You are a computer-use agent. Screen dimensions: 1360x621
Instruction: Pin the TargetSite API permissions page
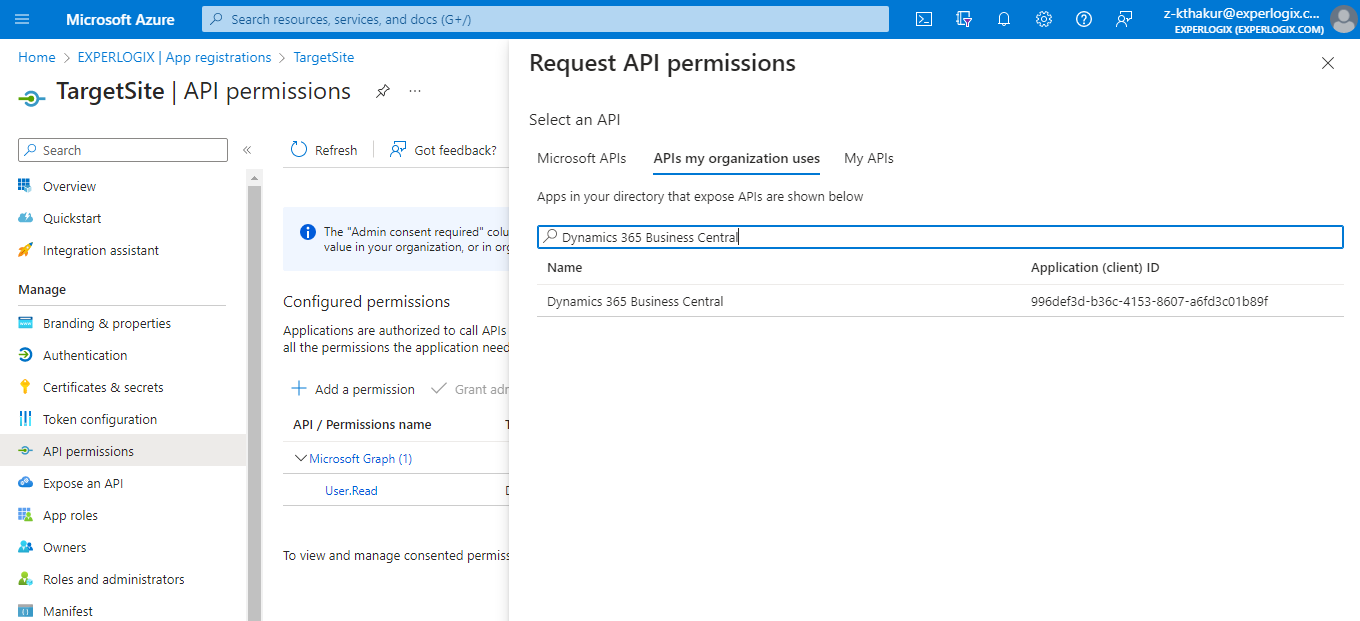[x=382, y=91]
